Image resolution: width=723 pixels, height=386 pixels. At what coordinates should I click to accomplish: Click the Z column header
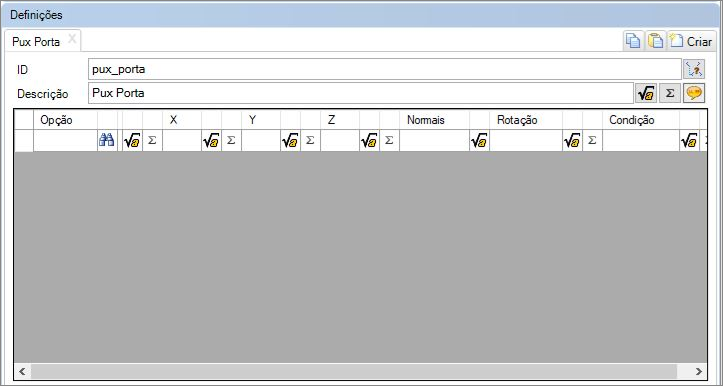[340, 120]
